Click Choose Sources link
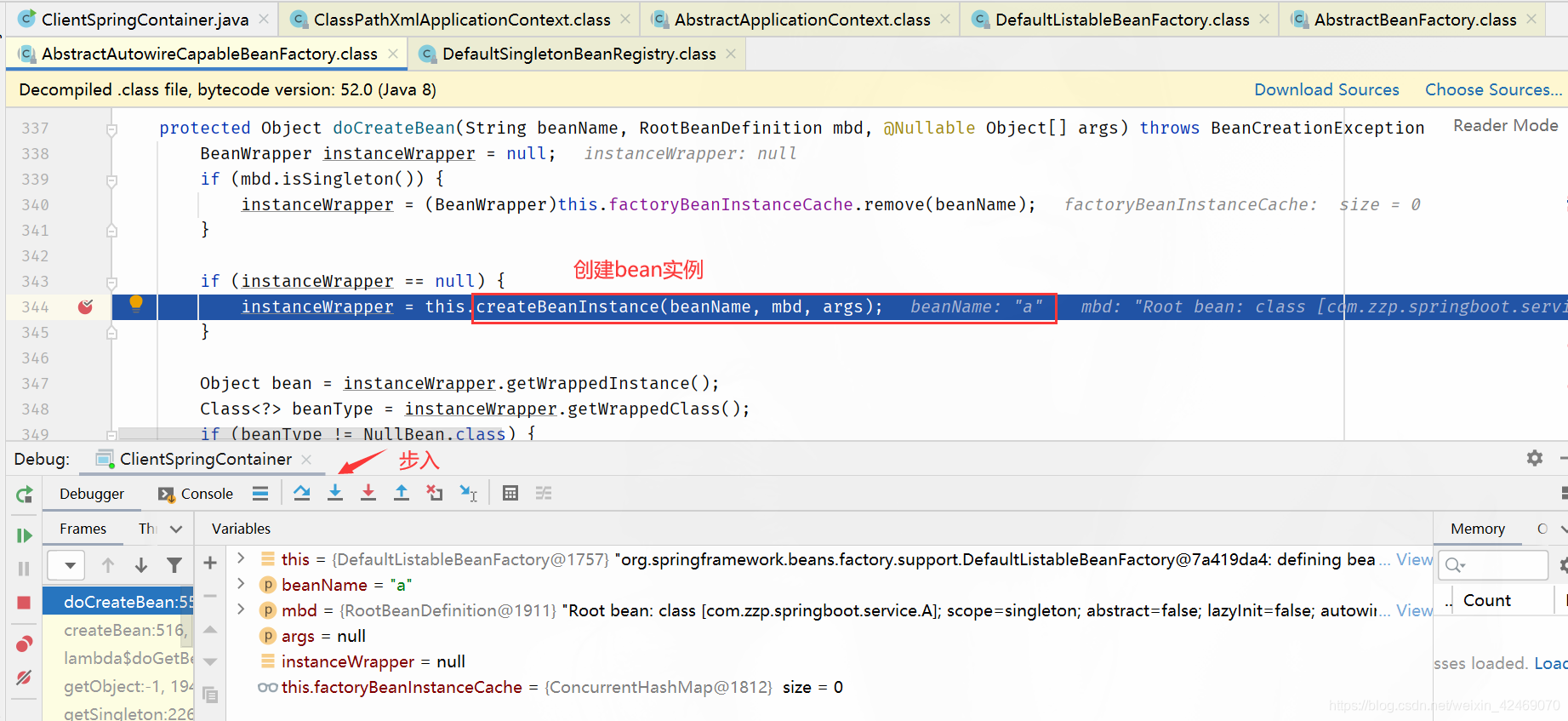This screenshot has height=721, width=1568. pos(1494,89)
